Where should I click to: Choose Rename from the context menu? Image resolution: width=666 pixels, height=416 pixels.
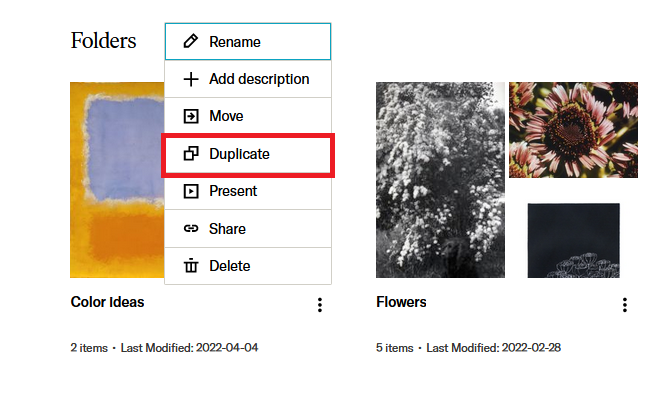(x=248, y=42)
